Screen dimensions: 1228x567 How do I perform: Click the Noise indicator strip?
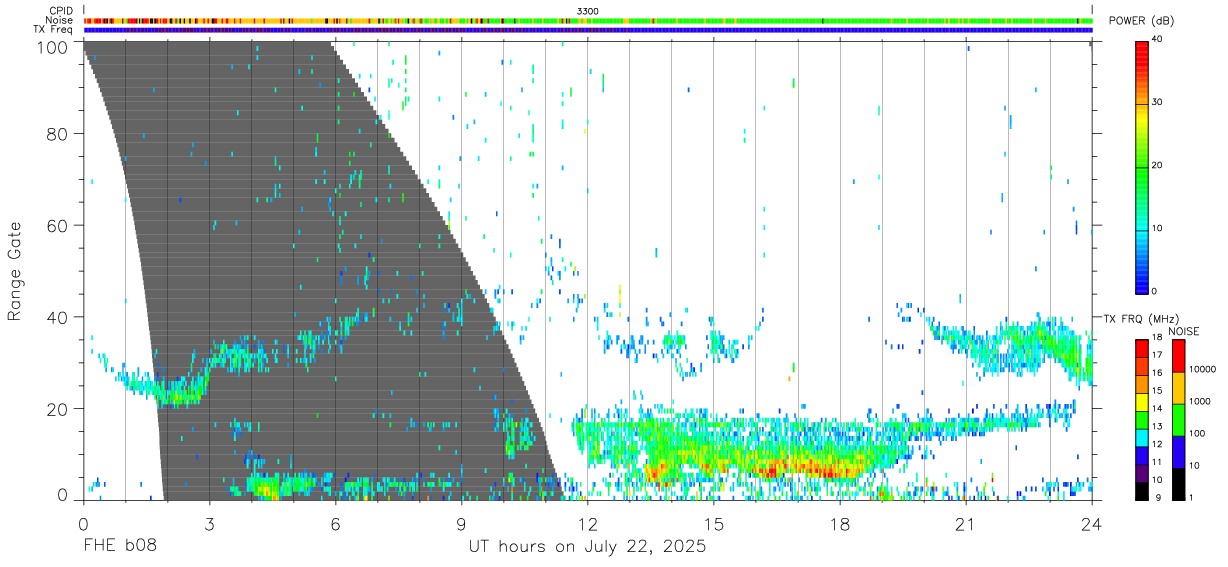pyautogui.click(x=588, y=20)
